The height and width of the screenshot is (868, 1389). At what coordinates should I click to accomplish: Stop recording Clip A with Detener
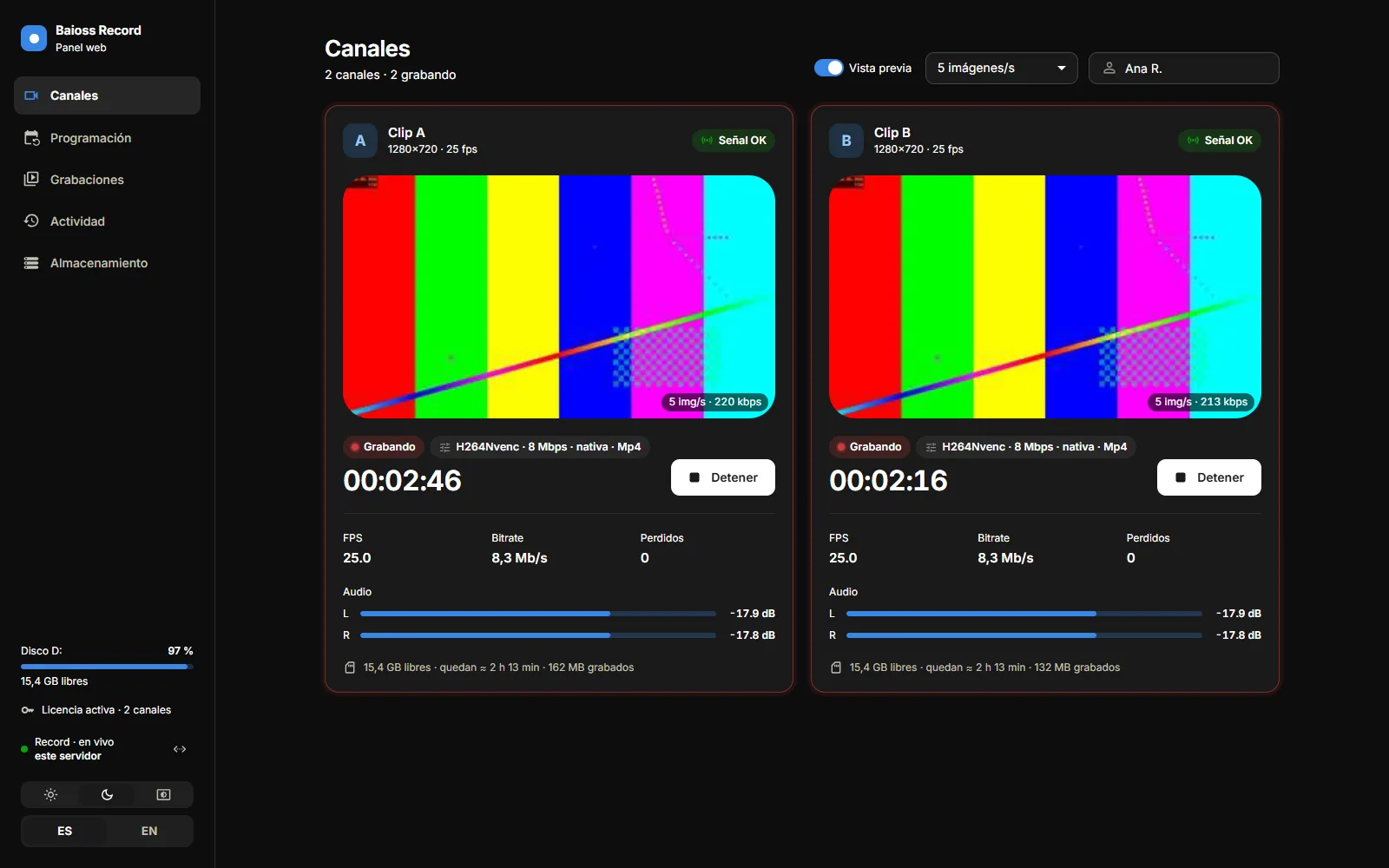pyautogui.click(x=723, y=477)
